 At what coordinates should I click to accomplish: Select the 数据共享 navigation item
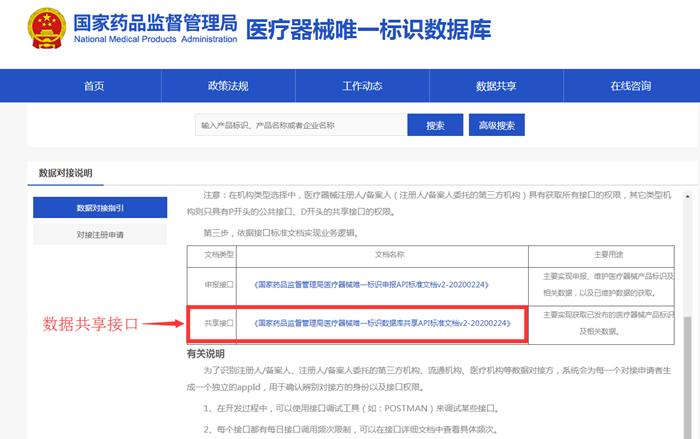(496, 86)
